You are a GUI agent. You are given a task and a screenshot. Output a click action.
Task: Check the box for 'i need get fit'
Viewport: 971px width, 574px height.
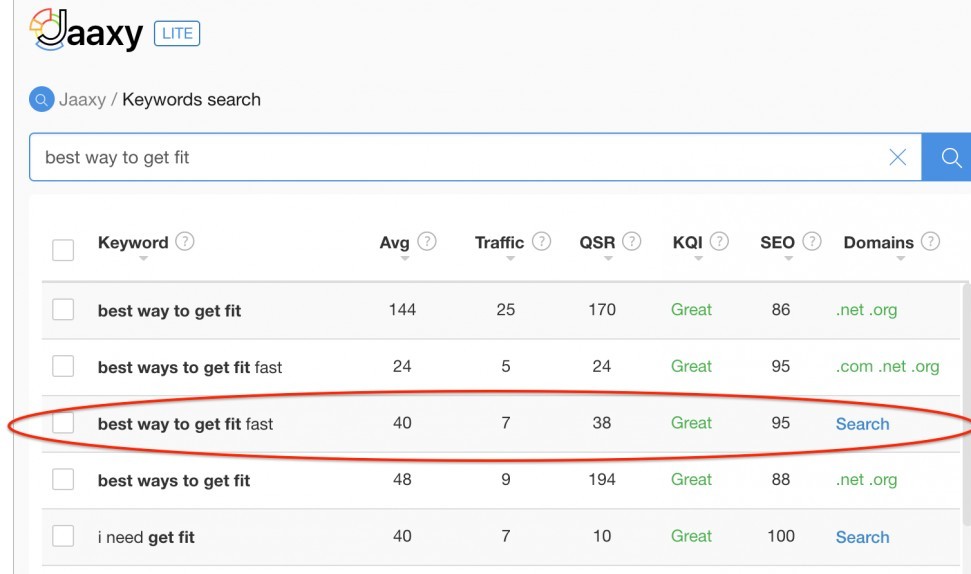pos(63,536)
